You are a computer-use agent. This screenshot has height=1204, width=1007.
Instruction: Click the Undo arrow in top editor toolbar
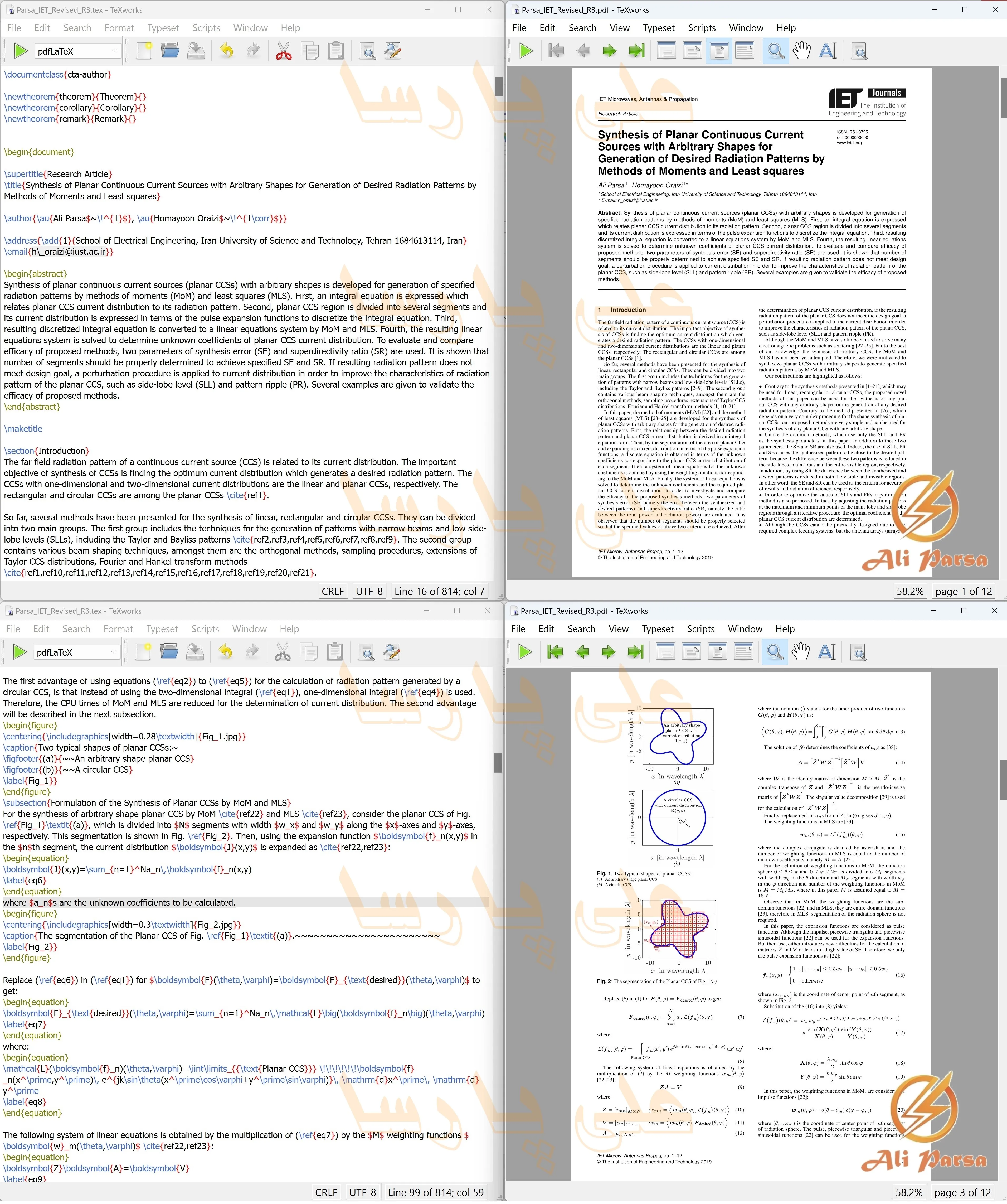(227, 51)
